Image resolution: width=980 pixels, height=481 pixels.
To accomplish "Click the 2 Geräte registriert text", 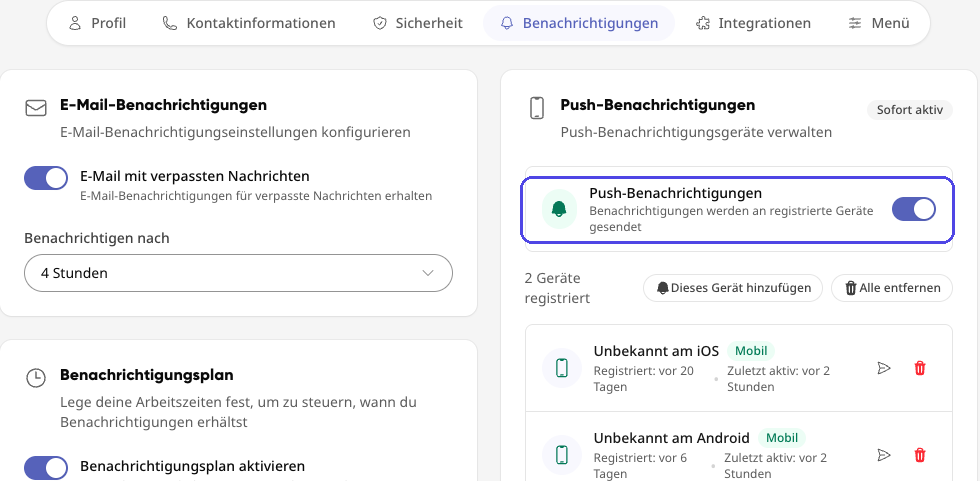I will (558, 288).
